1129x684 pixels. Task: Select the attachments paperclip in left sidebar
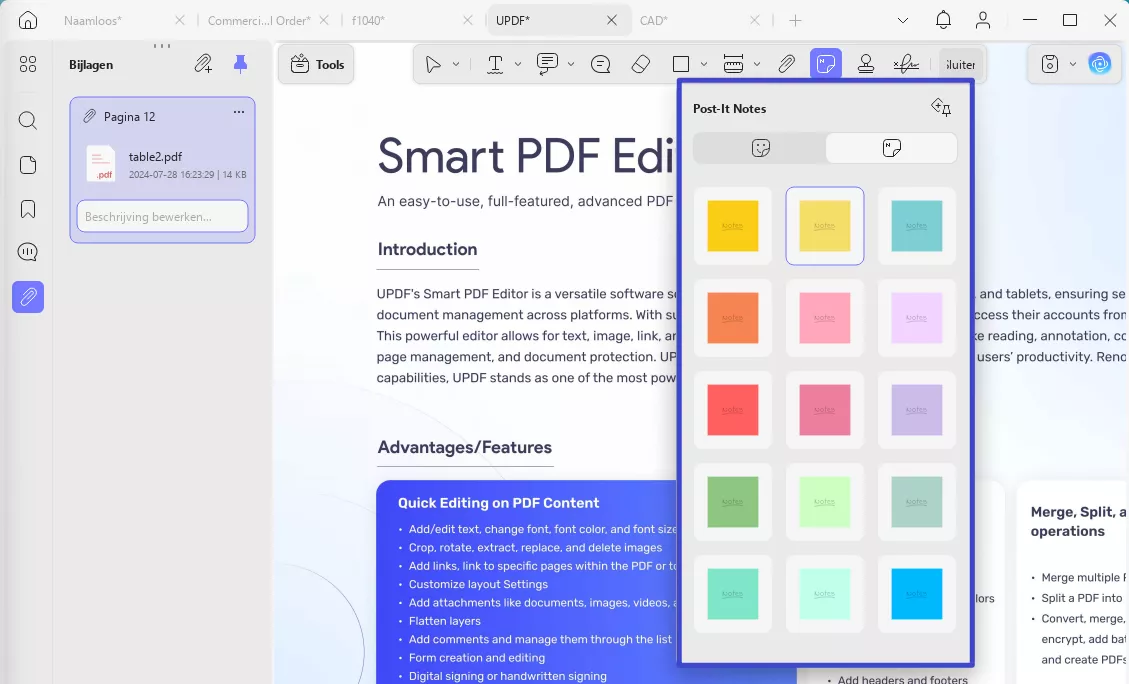(x=28, y=297)
